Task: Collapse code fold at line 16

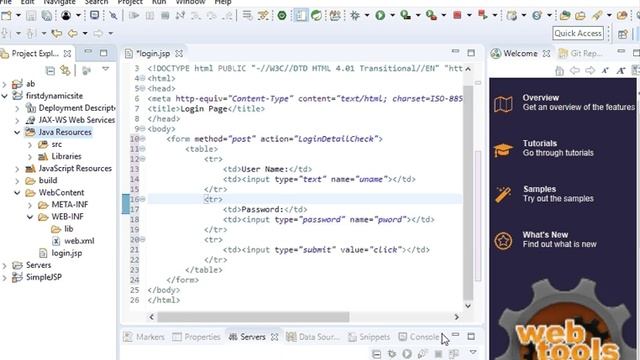Action: [x=142, y=199]
